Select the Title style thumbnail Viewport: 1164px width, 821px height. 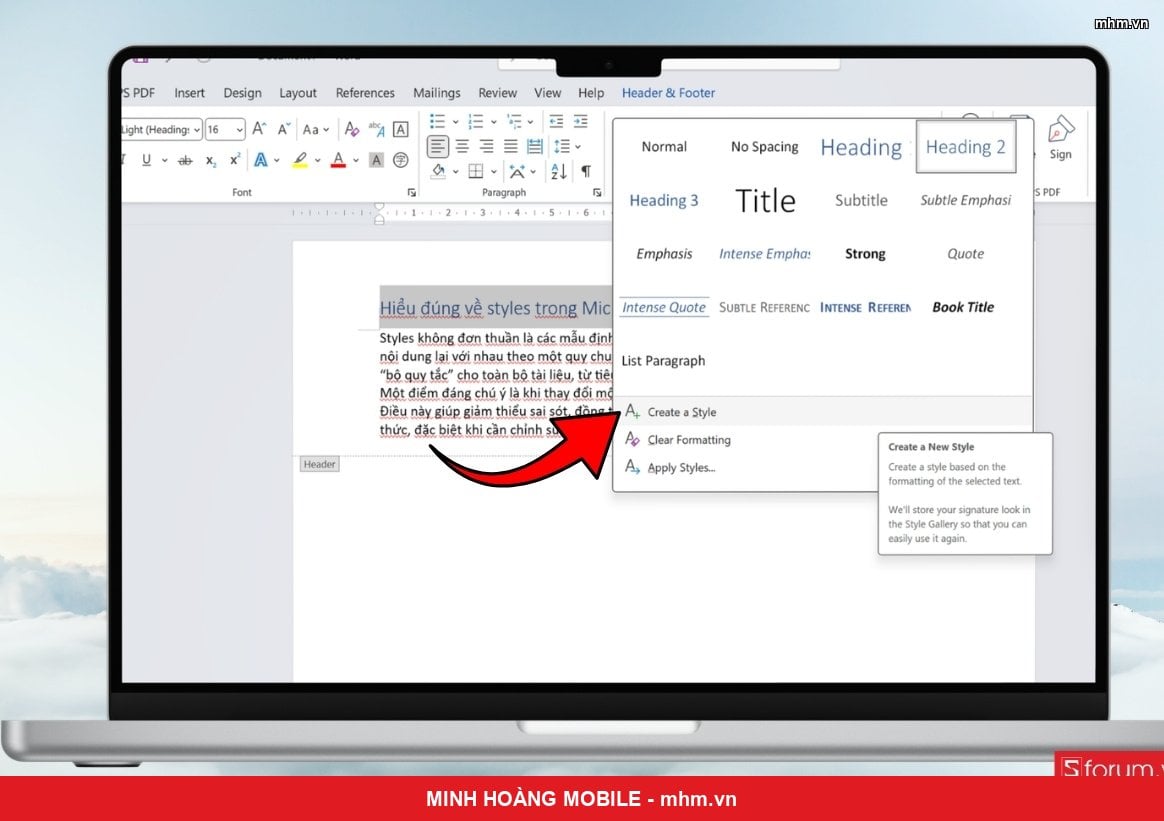[765, 200]
